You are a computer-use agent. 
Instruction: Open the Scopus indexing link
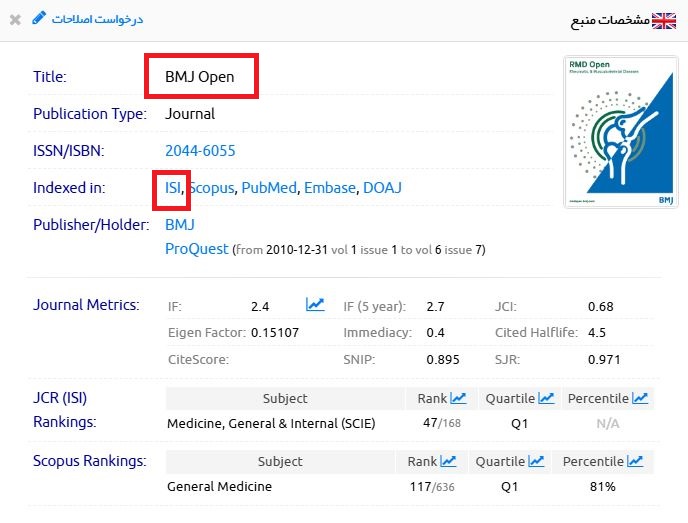point(211,187)
